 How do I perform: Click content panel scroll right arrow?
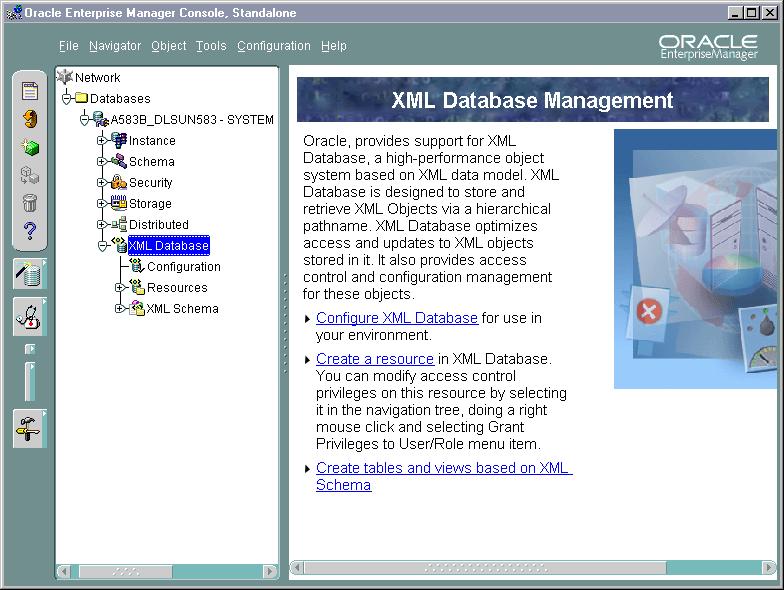[x=768, y=568]
